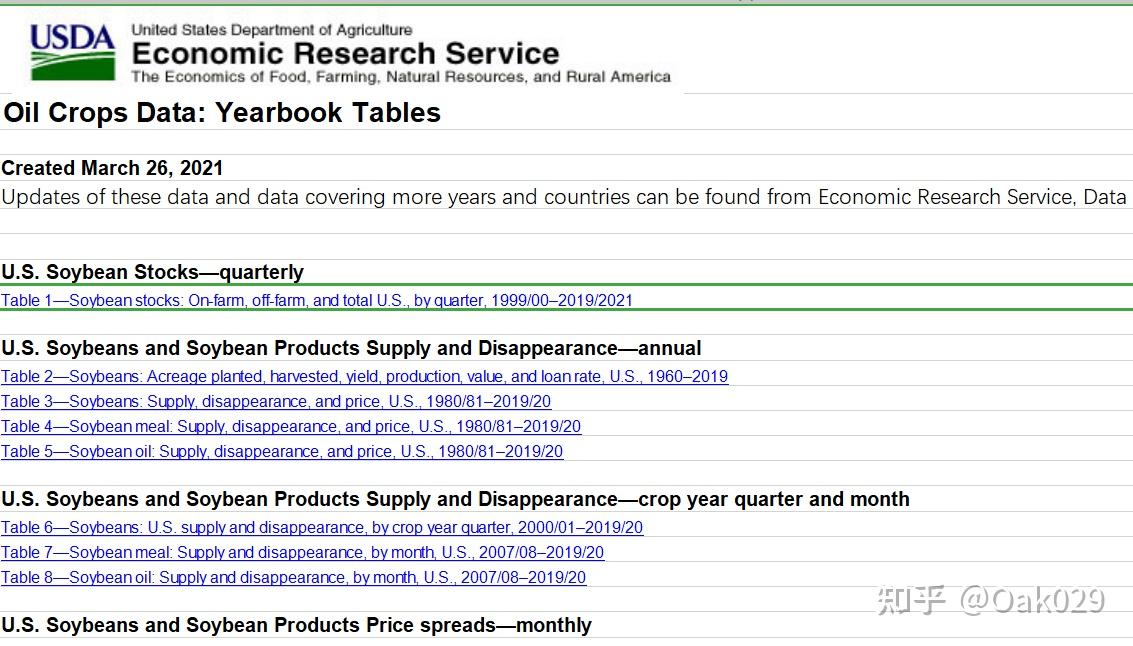Open Table 1 Soybean stocks link
The width and height of the screenshot is (1133, 646).
[x=316, y=300]
